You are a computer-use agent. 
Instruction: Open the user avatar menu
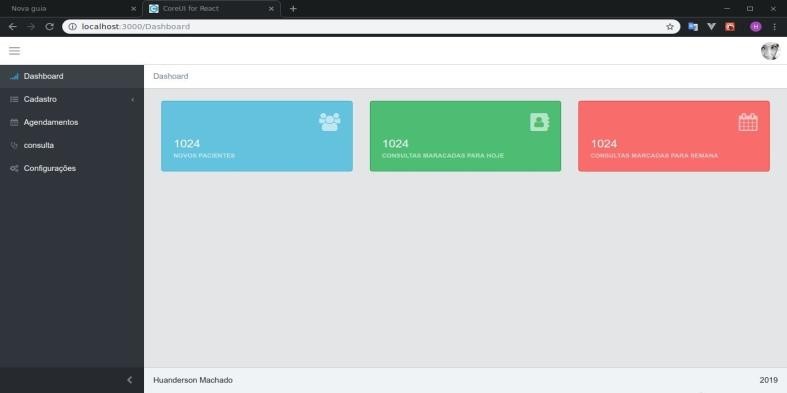click(x=770, y=51)
